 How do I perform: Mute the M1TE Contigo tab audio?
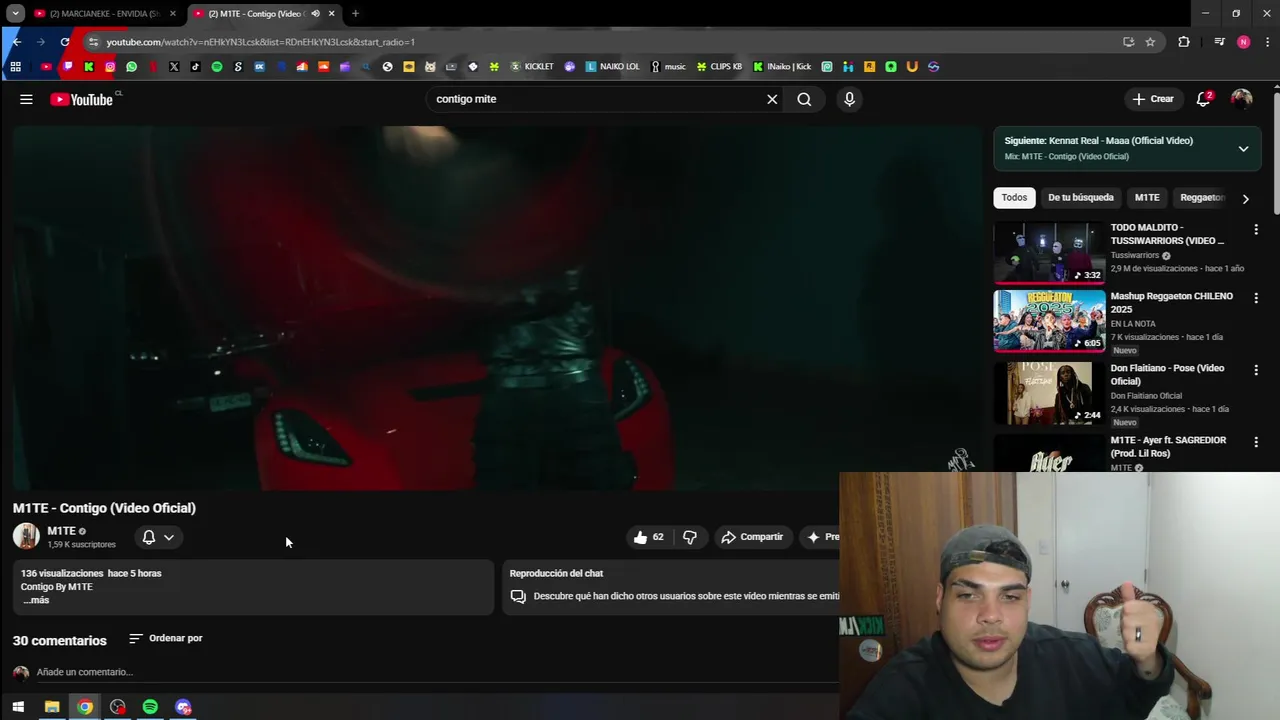(x=315, y=14)
